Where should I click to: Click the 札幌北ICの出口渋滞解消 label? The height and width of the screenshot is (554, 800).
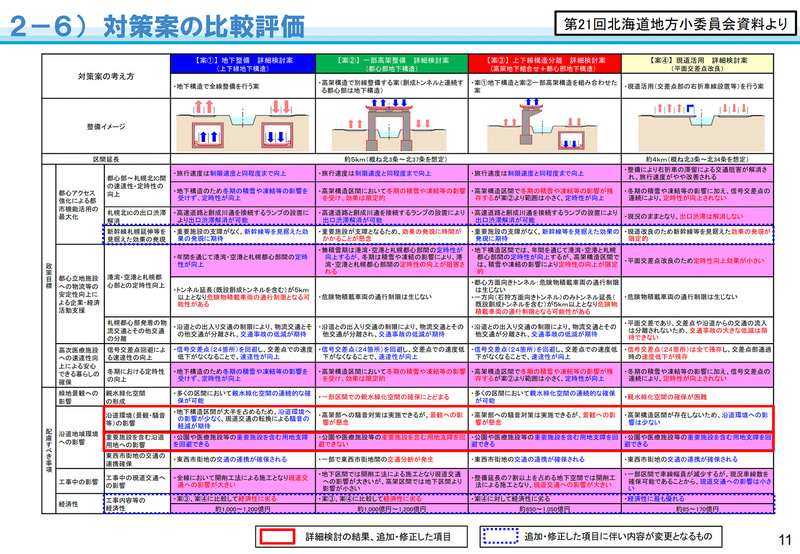137,216
